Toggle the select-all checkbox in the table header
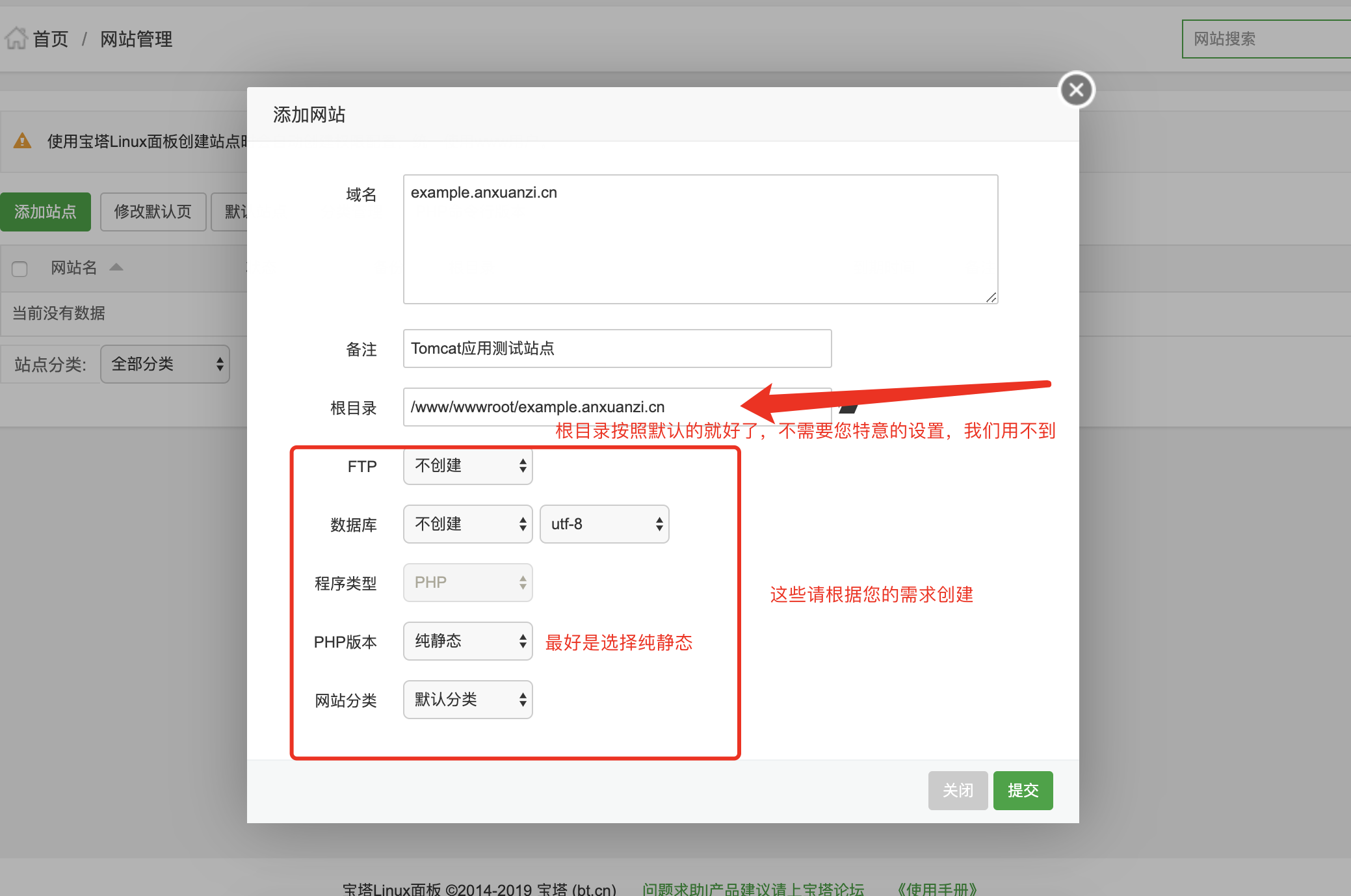 click(20, 269)
